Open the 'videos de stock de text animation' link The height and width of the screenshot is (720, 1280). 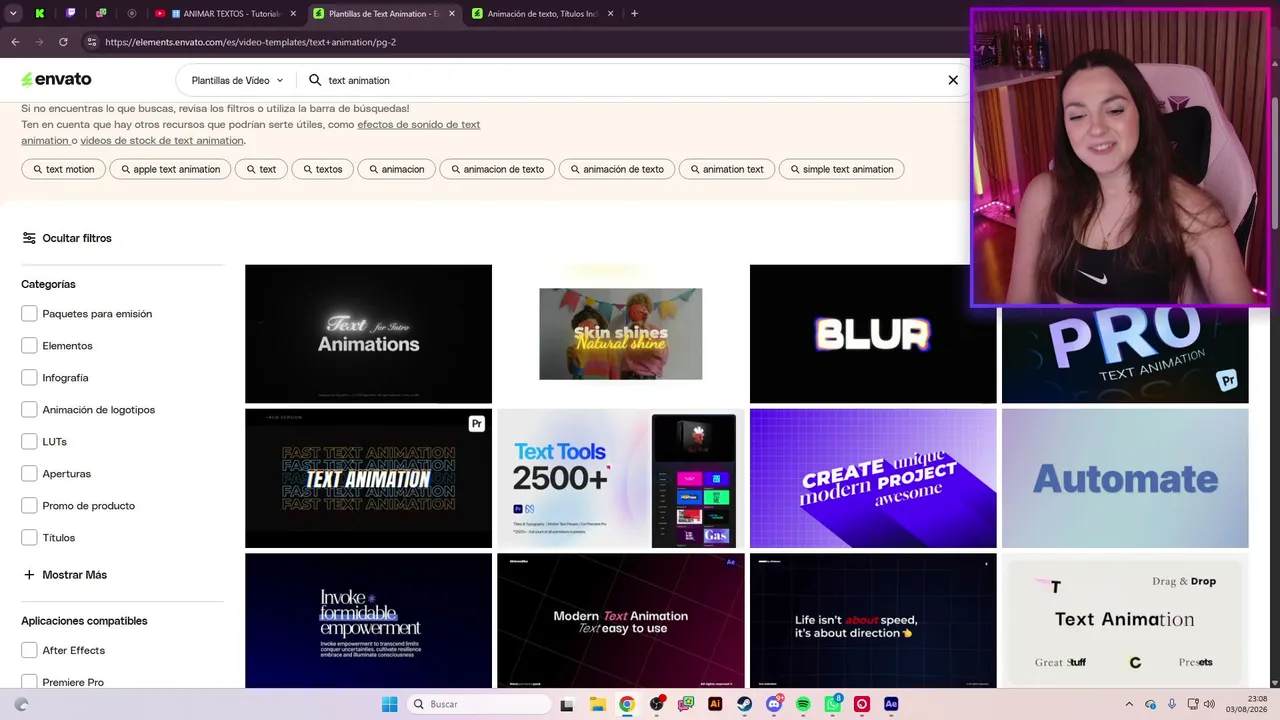[162, 140]
